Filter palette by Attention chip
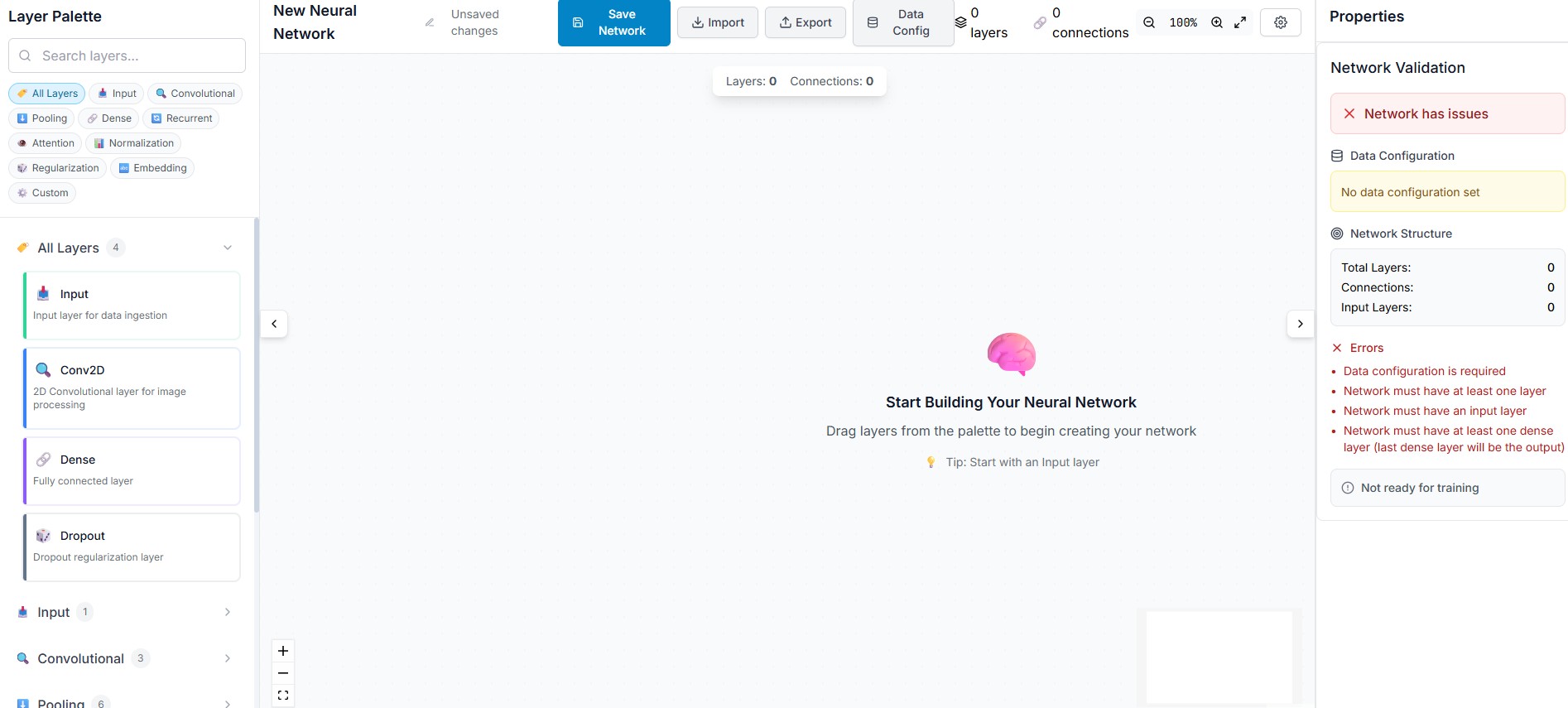This screenshot has height=708, width=1568. (x=46, y=143)
